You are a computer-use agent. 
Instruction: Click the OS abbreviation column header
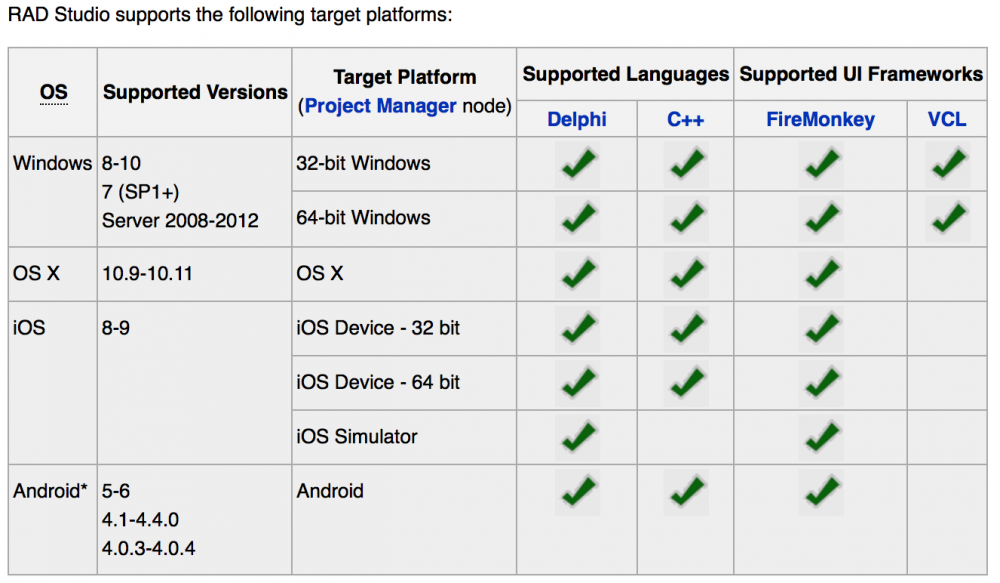coord(54,92)
